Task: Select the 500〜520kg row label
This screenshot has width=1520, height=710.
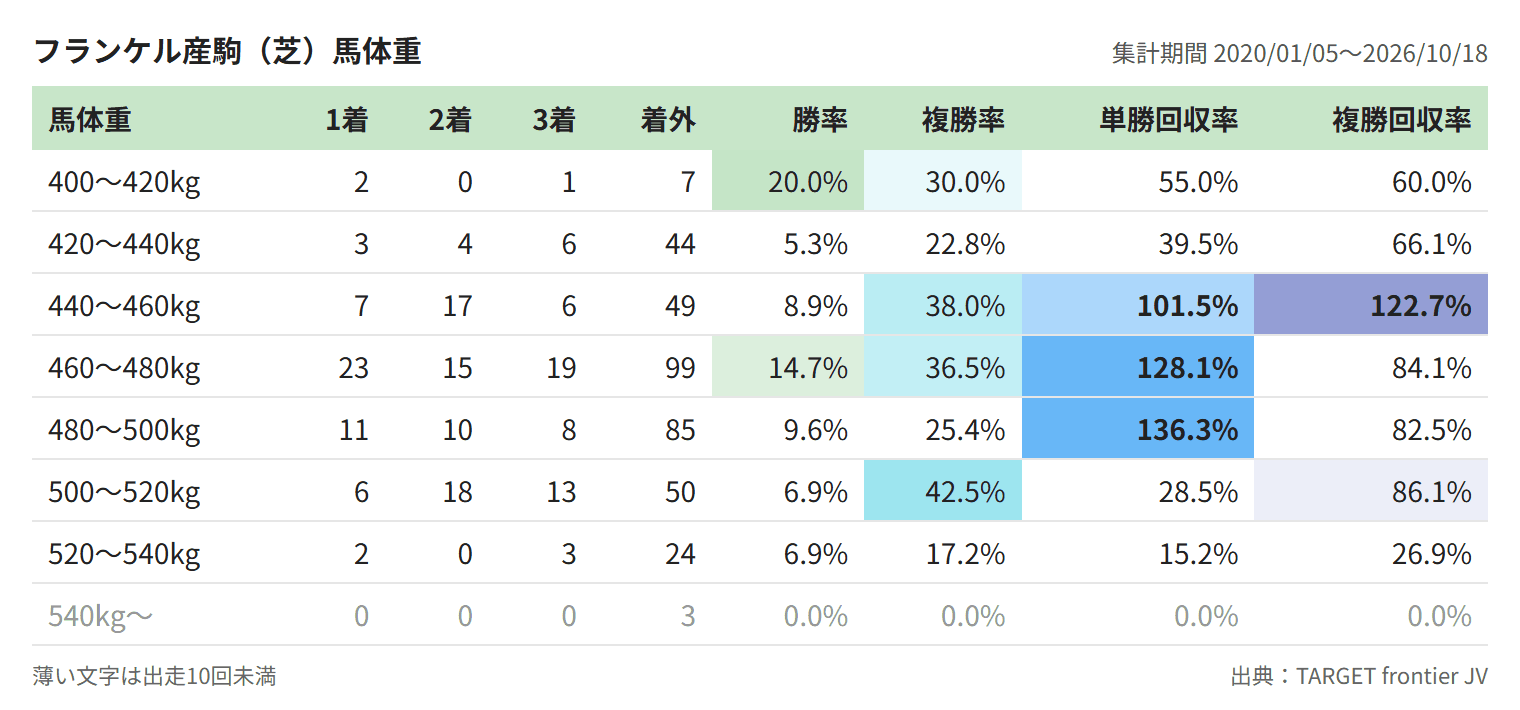Action: click(124, 492)
